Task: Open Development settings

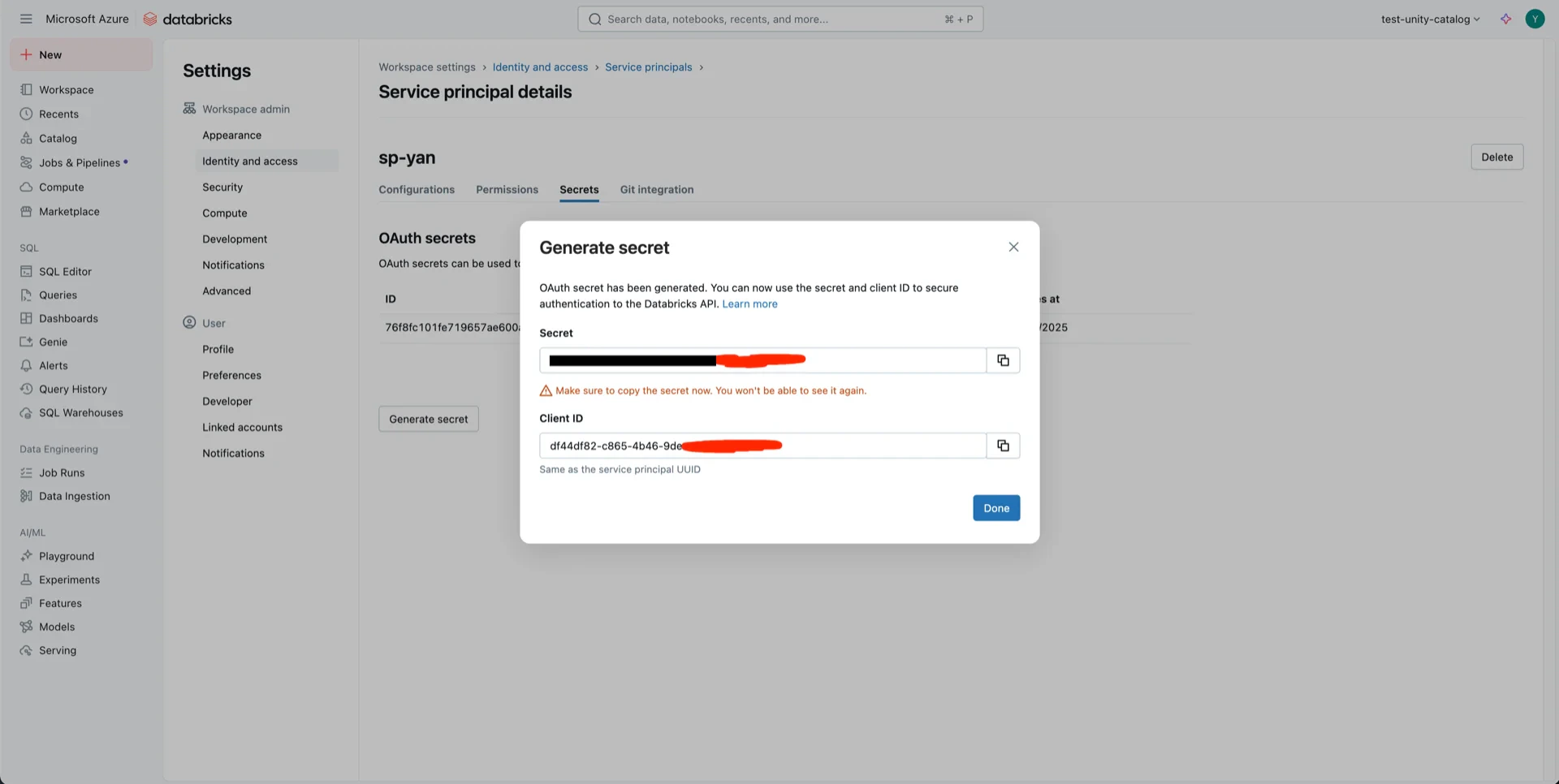Action: pyautogui.click(x=235, y=239)
